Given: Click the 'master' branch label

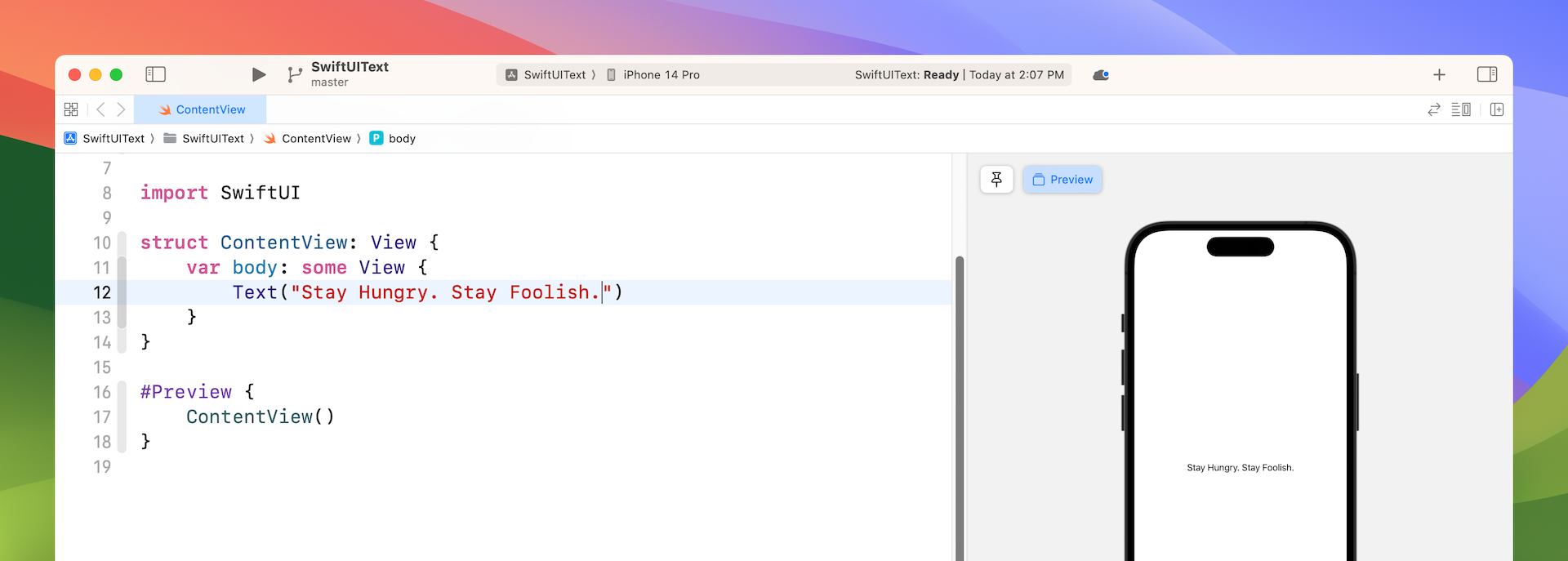Looking at the screenshot, I should pyautogui.click(x=329, y=82).
